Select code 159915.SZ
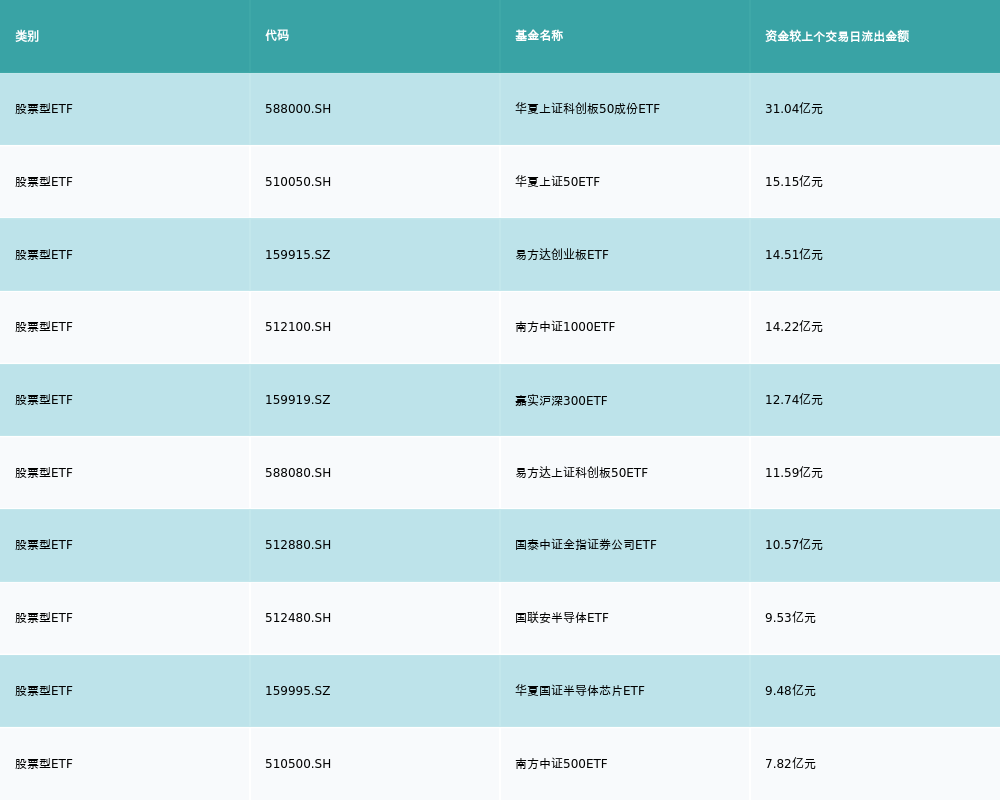 tap(298, 255)
